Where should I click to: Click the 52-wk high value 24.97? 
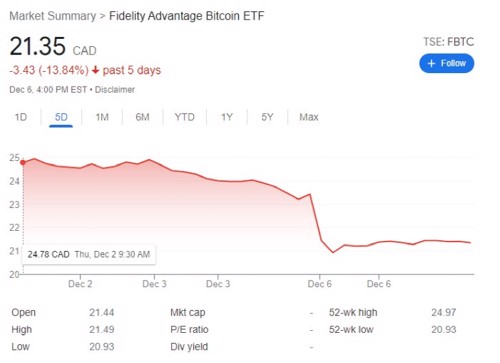point(444,312)
